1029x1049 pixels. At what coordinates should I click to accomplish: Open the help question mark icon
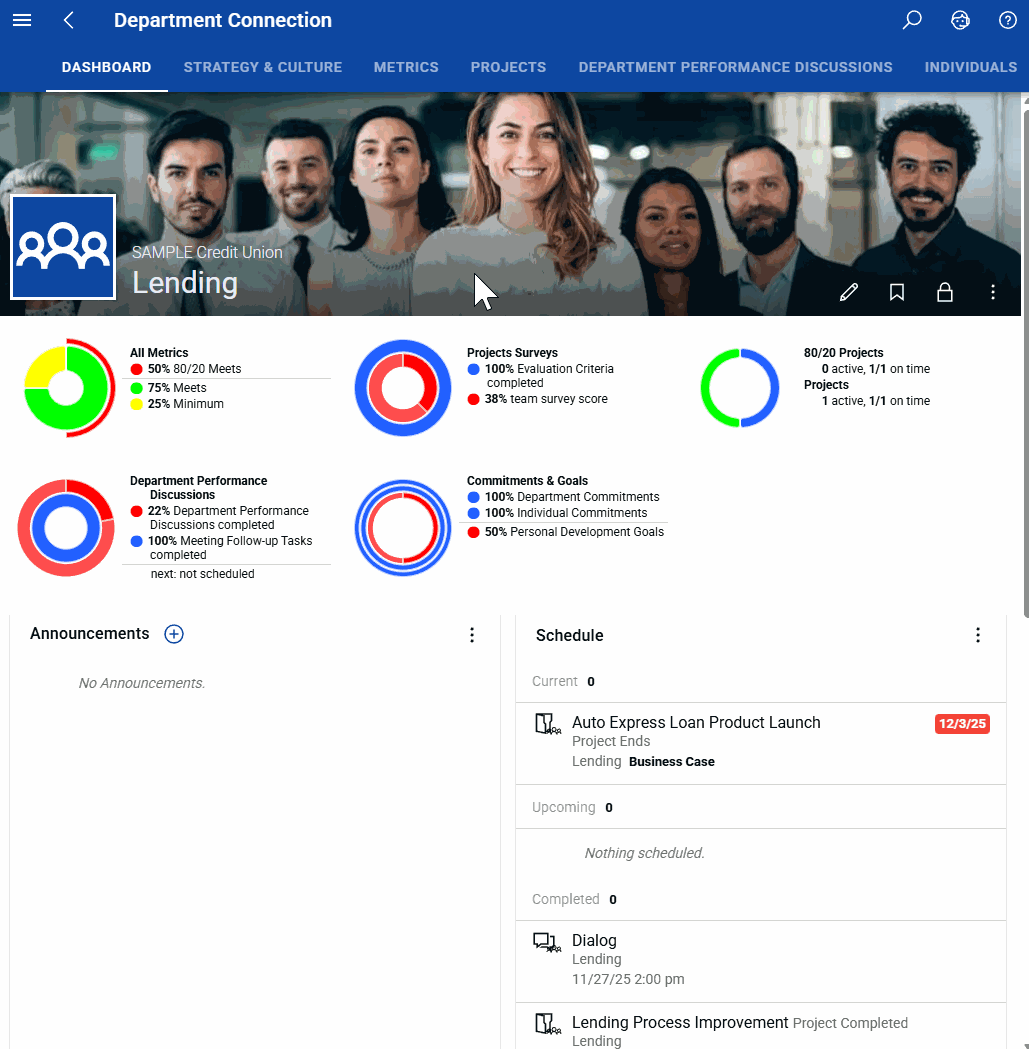click(x=1008, y=20)
